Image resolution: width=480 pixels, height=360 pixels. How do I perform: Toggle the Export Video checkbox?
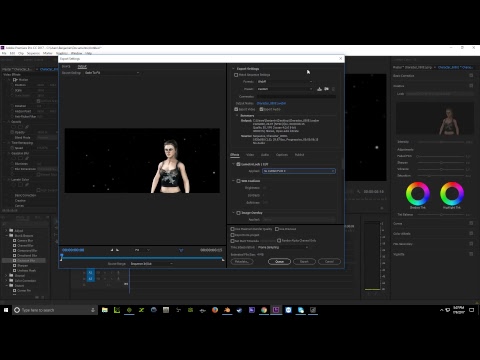236,109
